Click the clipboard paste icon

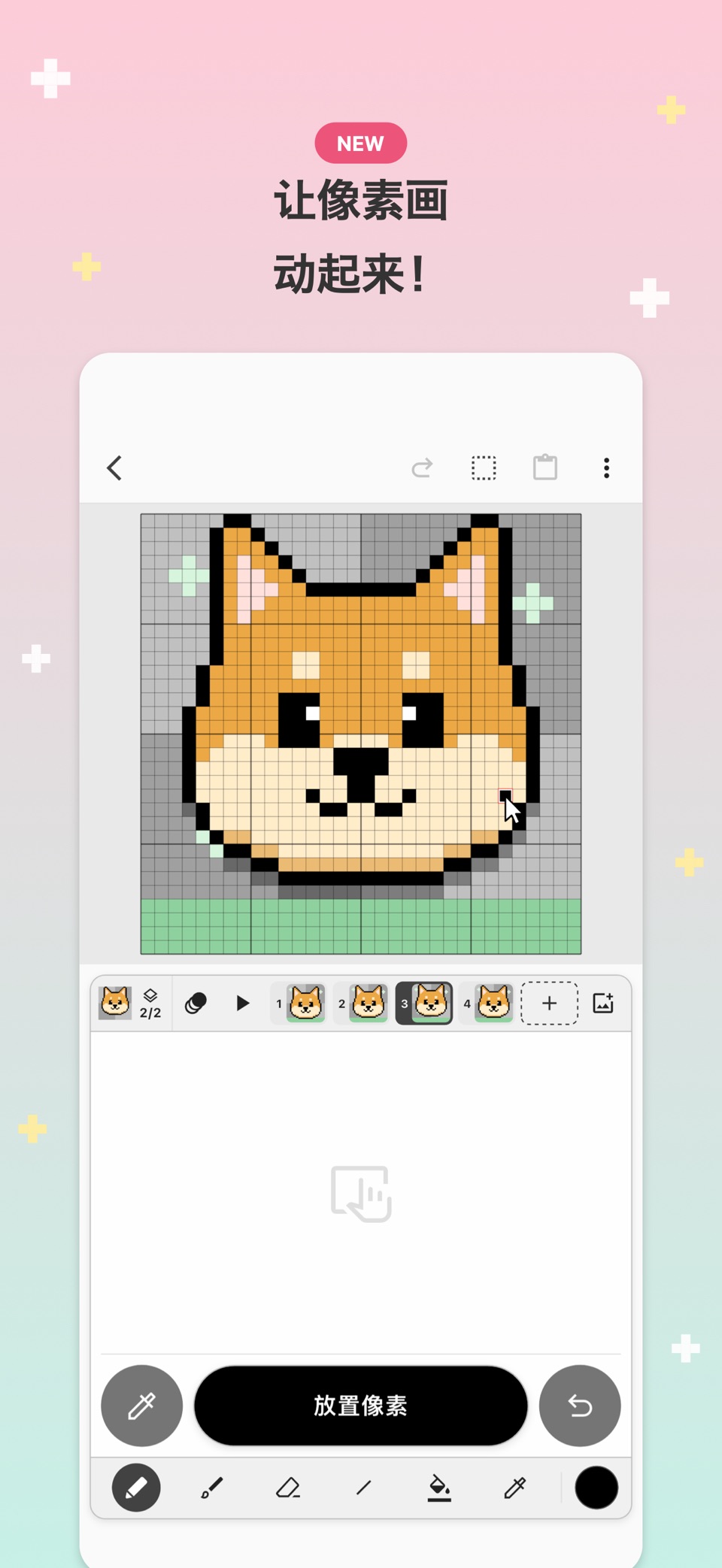[x=545, y=468]
